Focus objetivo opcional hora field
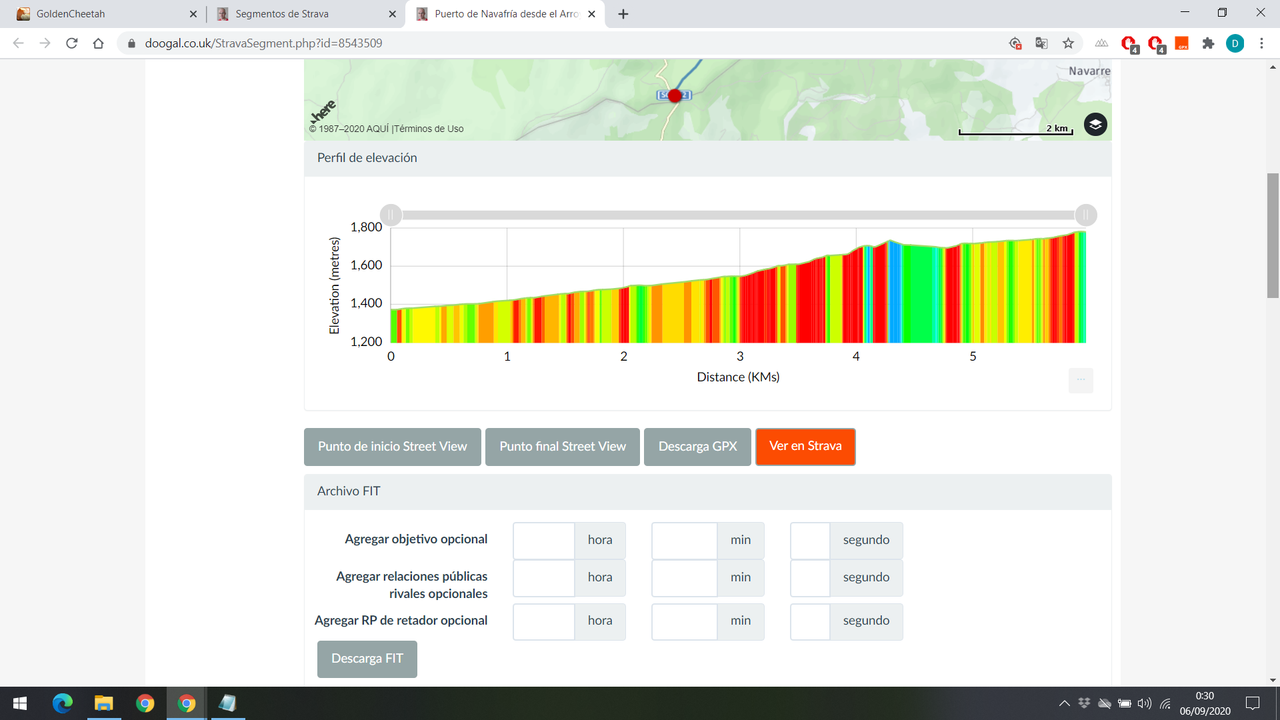 click(x=543, y=540)
